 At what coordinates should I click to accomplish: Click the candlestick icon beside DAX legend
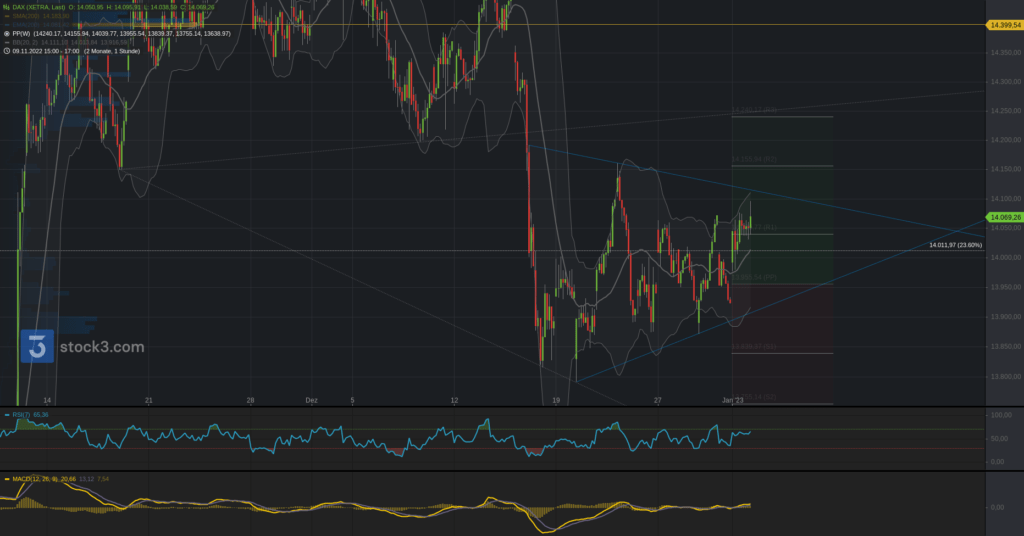point(7,7)
